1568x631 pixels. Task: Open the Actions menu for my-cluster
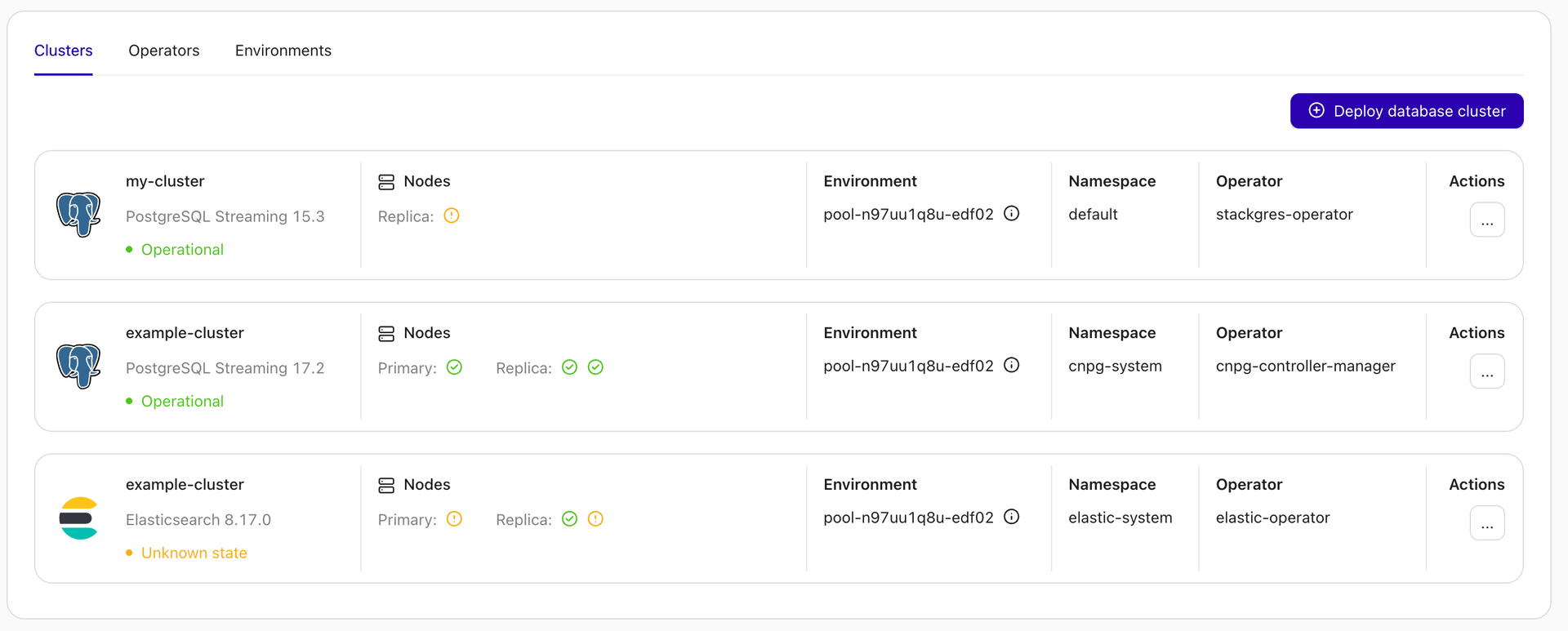click(1487, 220)
